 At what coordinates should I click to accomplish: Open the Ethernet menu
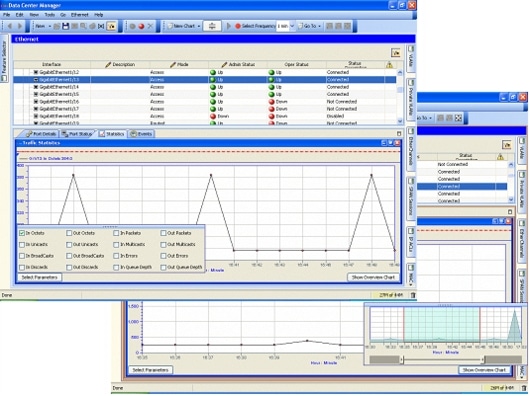coord(79,15)
